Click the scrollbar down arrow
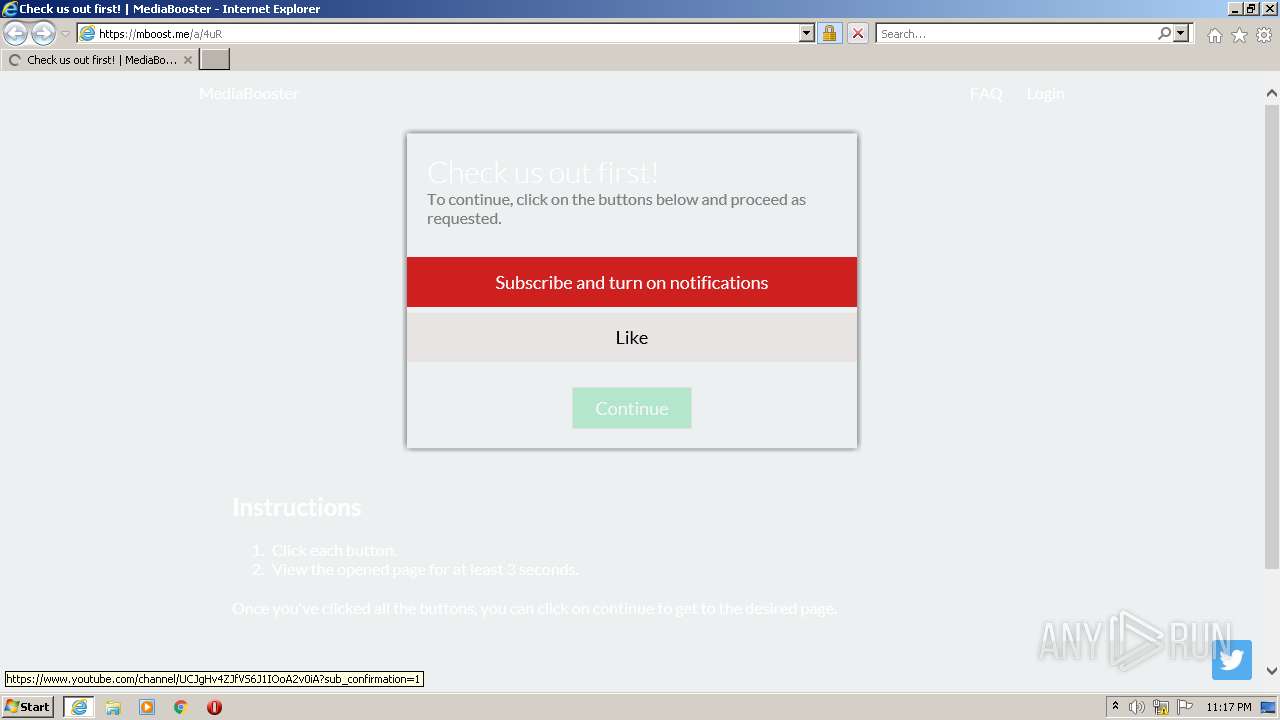The width and height of the screenshot is (1280, 720). [1271, 671]
